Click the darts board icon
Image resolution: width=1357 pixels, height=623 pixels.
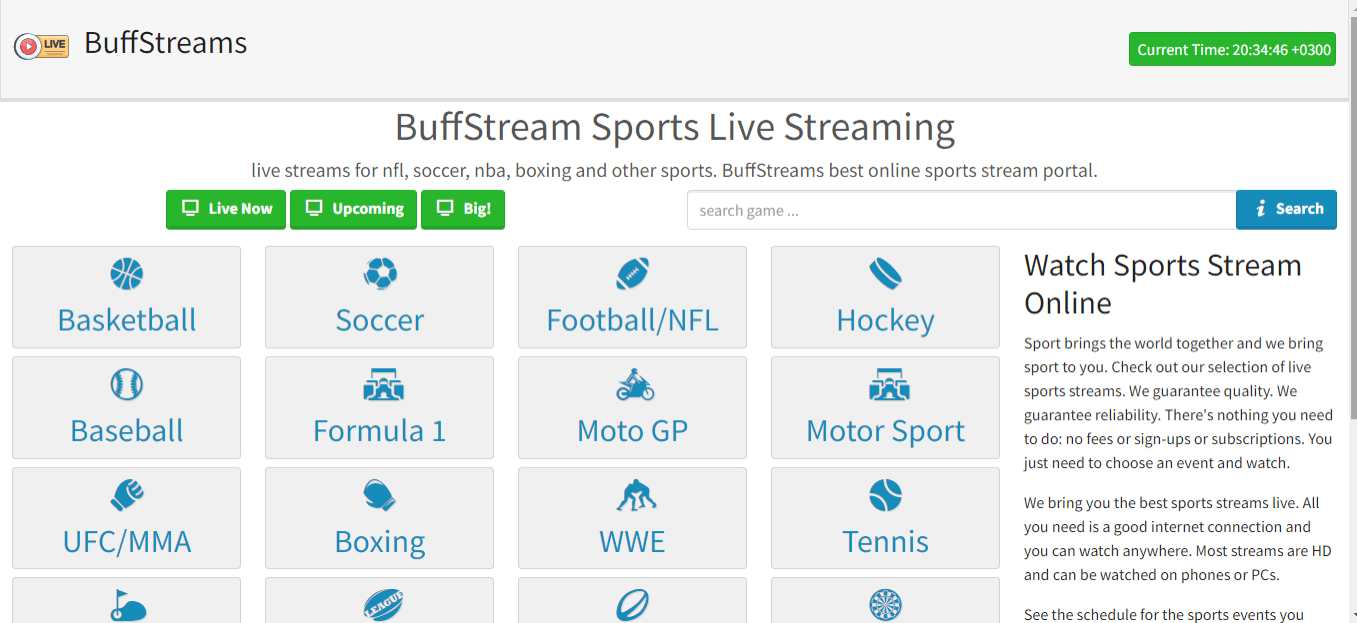pyautogui.click(x=886, y=605)
